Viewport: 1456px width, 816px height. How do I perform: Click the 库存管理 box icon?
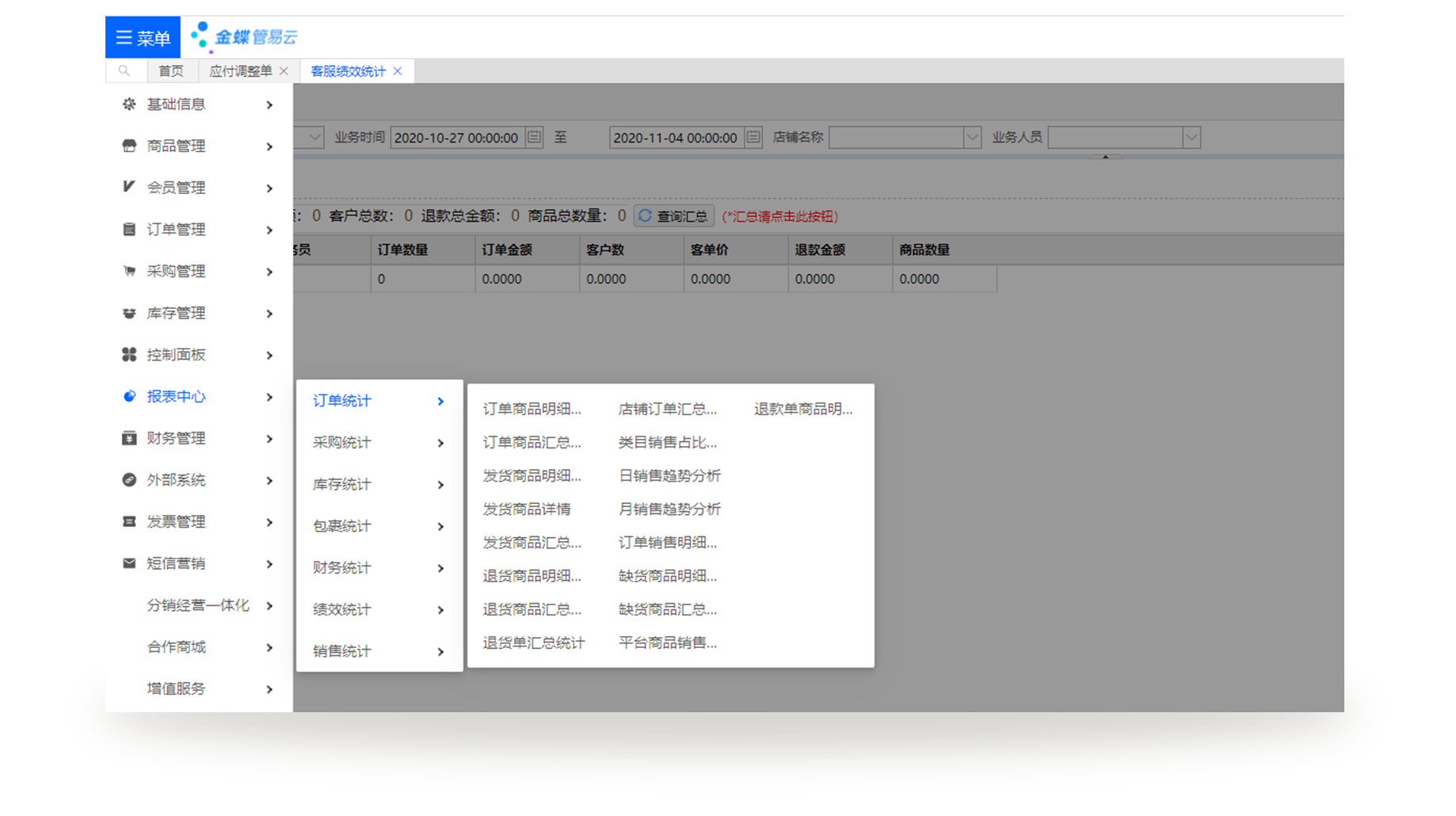click(x=129, y=313)
